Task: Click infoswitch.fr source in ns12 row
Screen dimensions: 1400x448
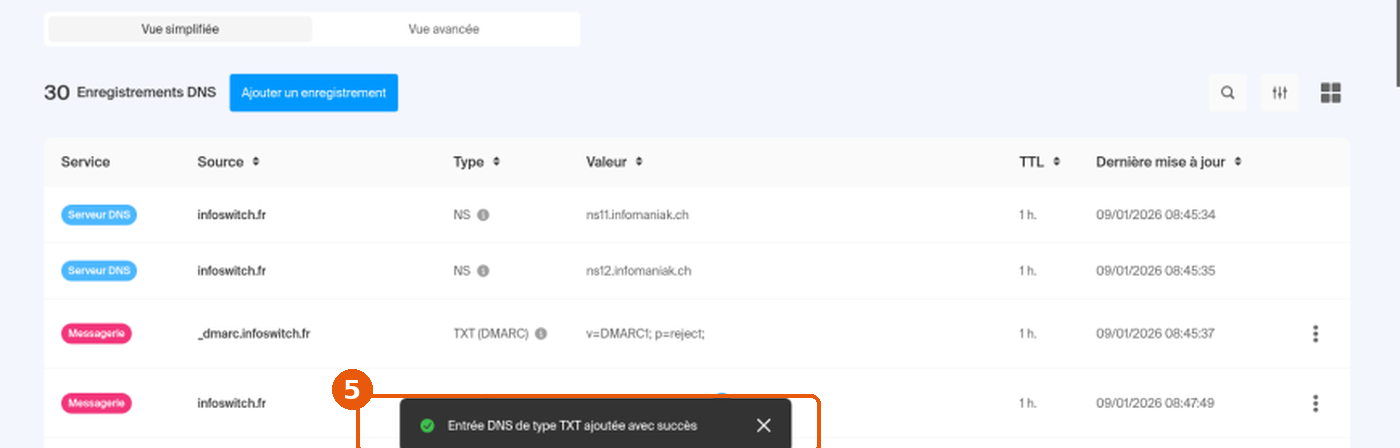Action: tap(231, 271)
